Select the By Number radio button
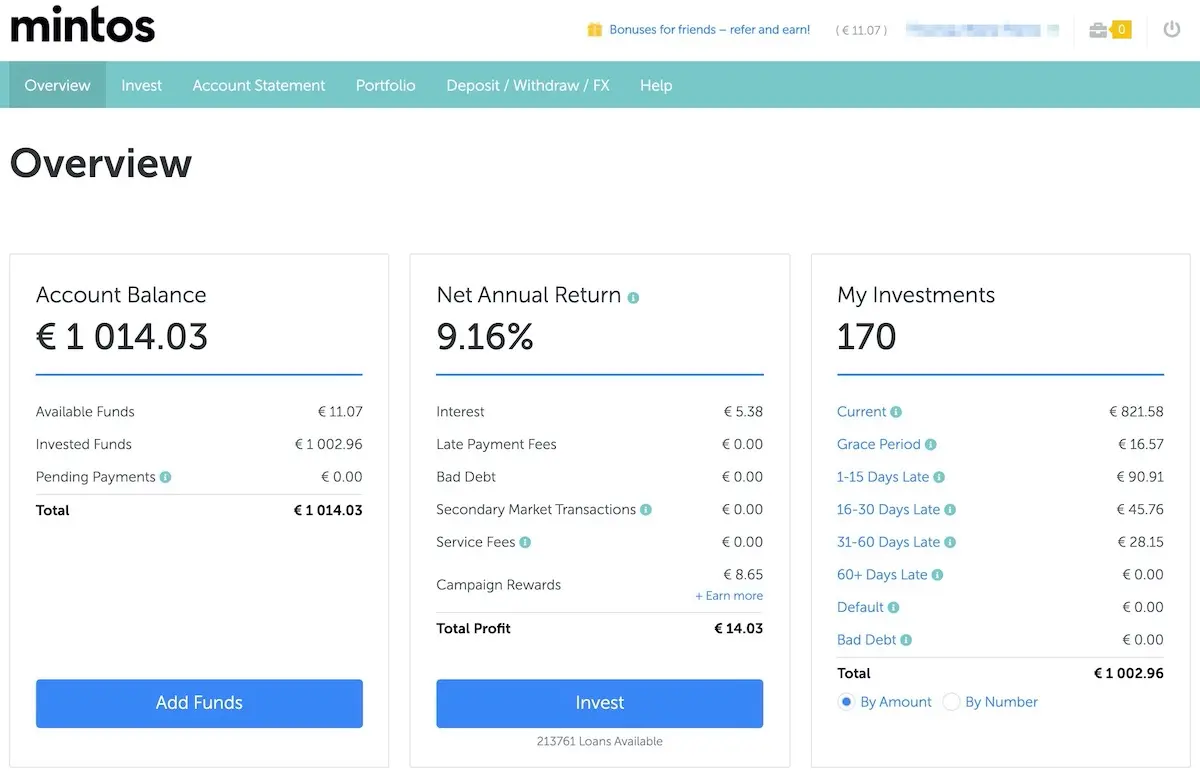The width and height of the screenshot is (1200, 777). point(952,702)
